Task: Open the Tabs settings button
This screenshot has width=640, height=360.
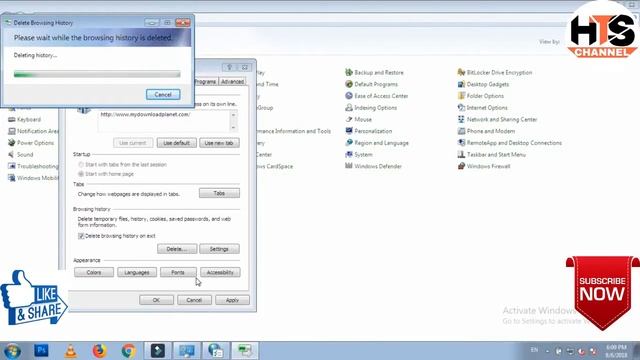Action: (219, 193)
